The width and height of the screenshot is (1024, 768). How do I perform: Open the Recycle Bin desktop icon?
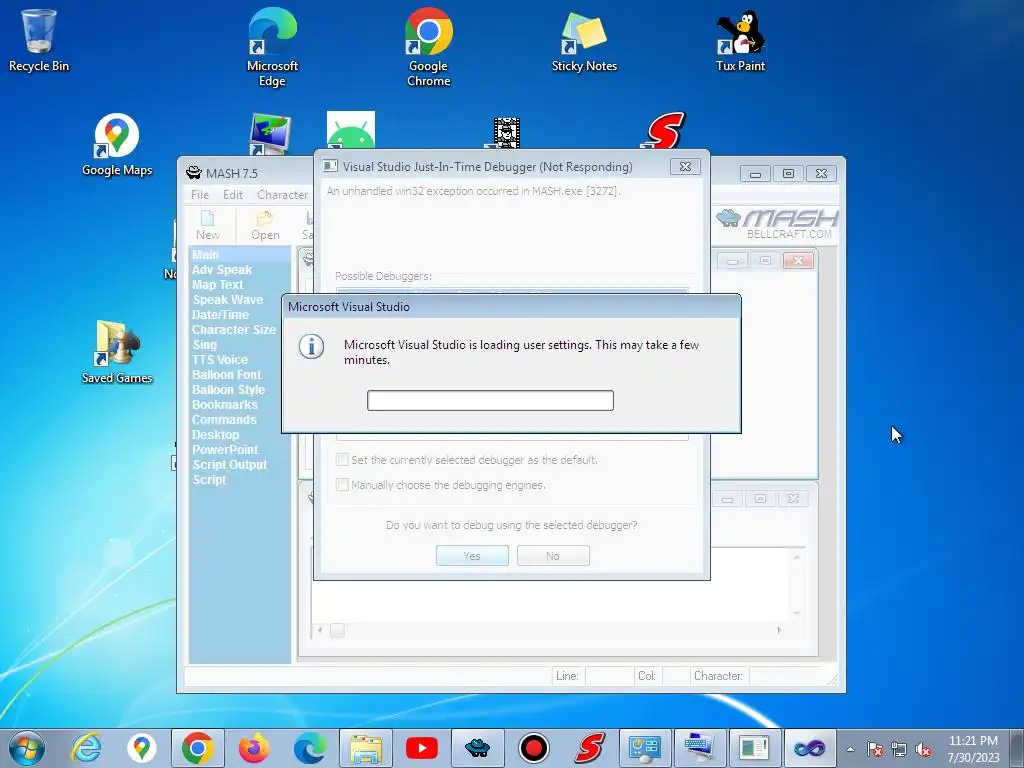pyautogui.click(x=39, y=40)
